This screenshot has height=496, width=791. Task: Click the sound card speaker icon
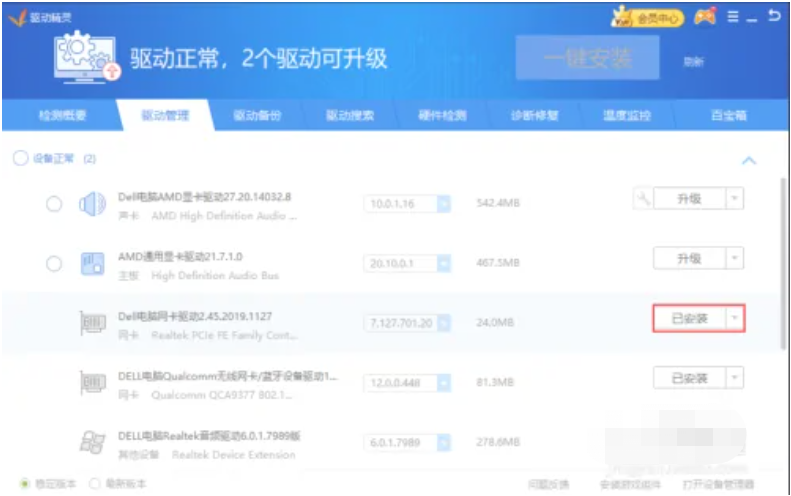(x=92, y=204)
